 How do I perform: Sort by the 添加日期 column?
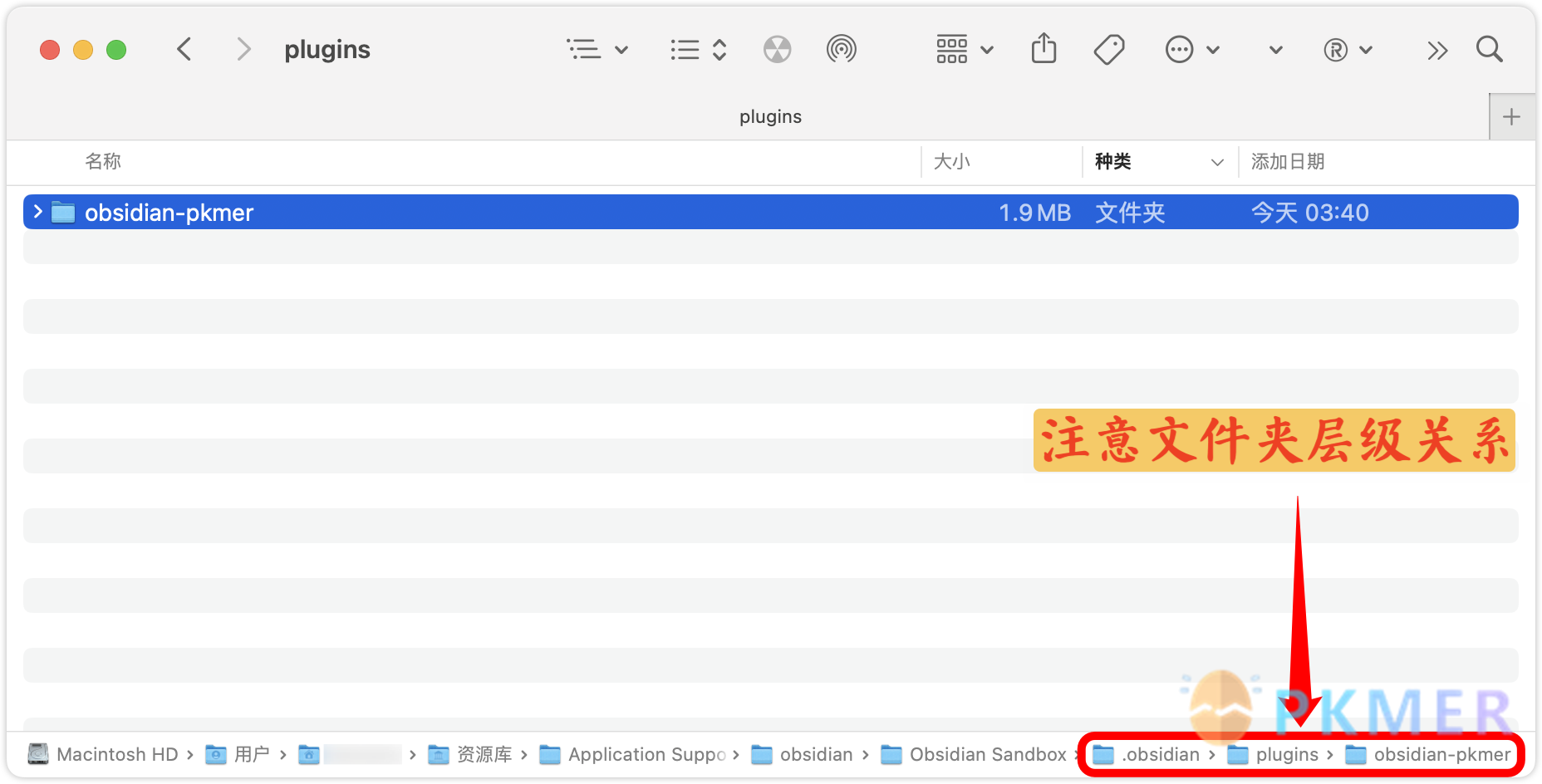coord(1288,161)
